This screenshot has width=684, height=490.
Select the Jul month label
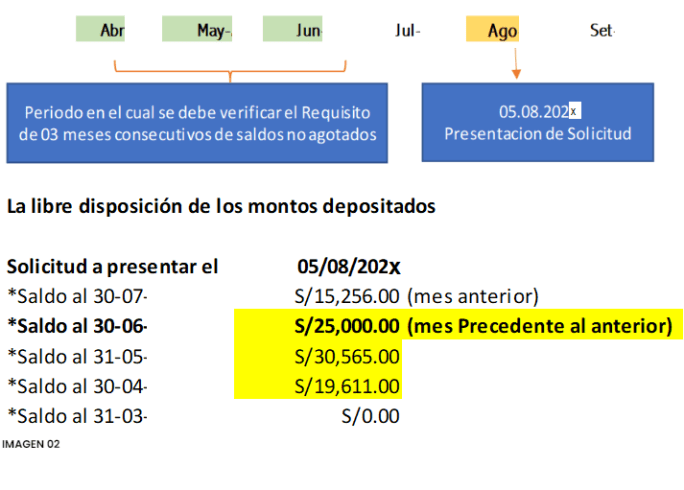coord(407,31)
